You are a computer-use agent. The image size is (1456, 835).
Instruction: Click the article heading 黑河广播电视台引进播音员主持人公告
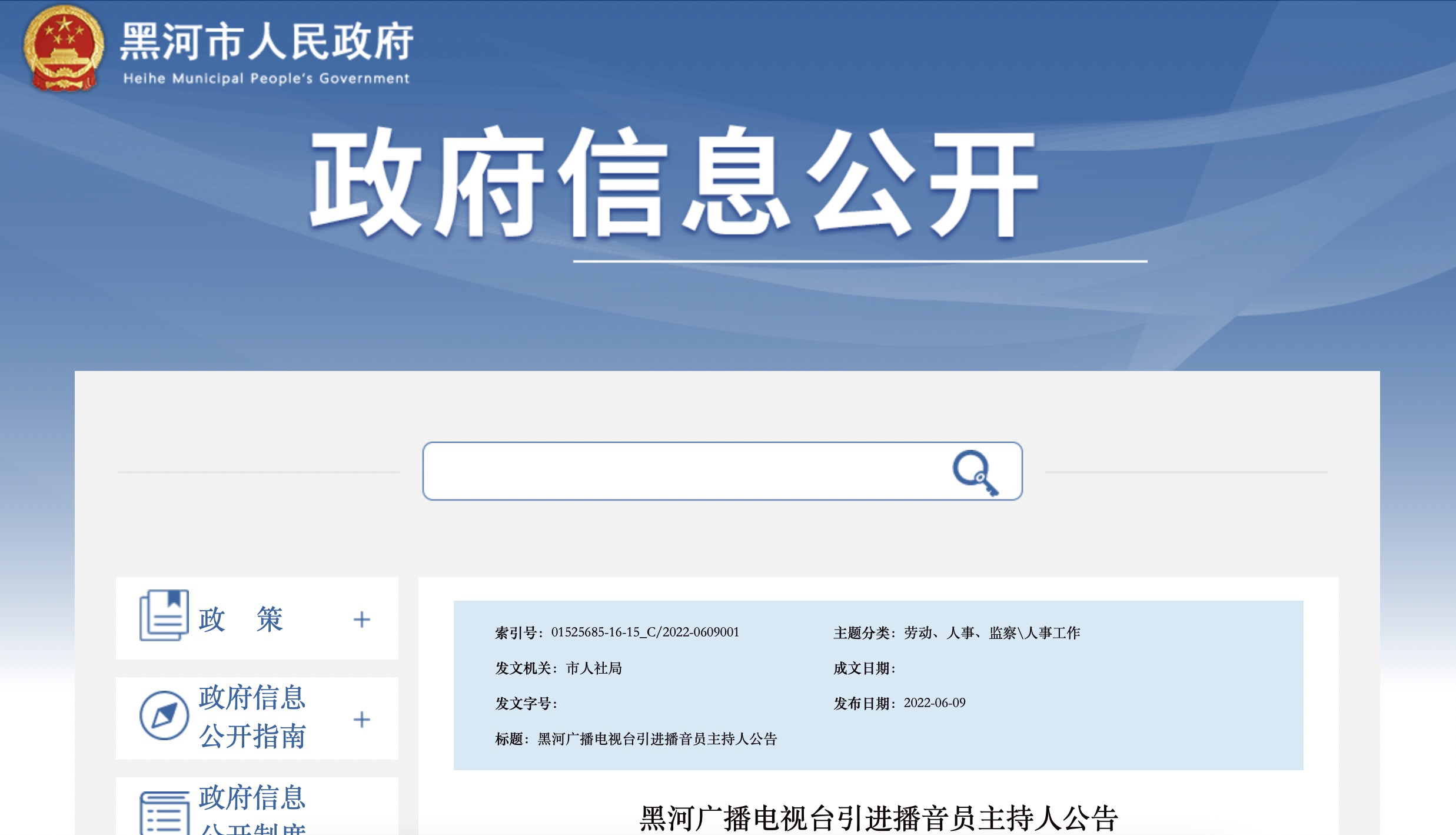click(x=878, y=818)
